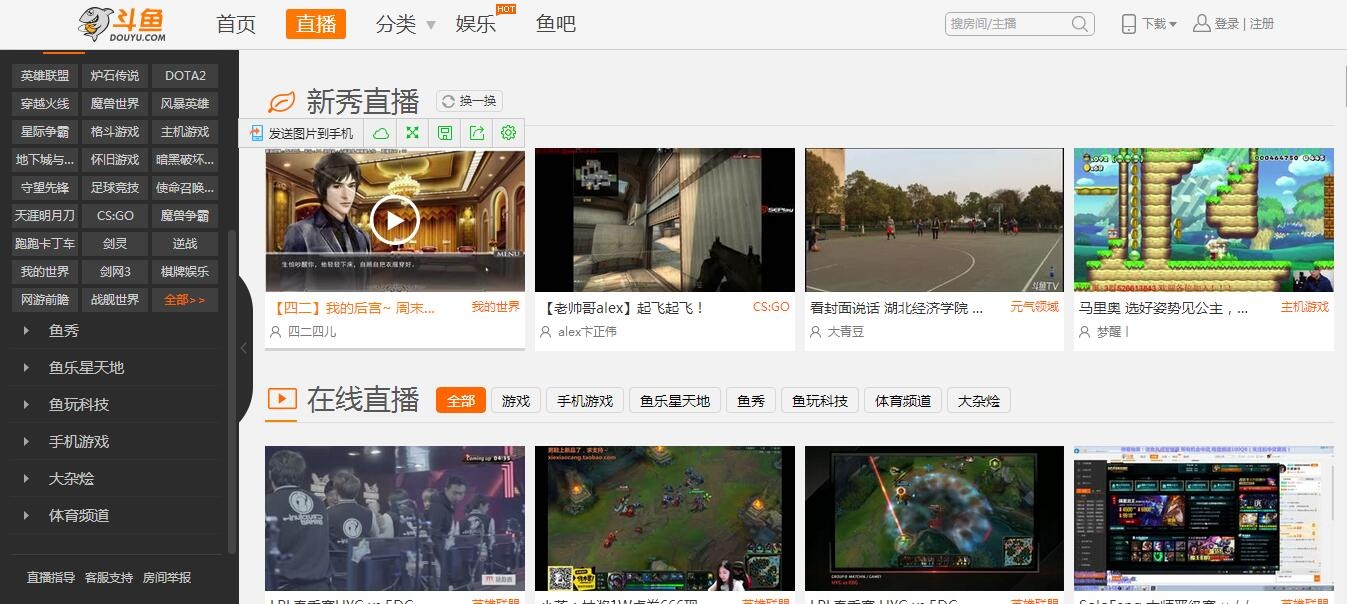The height and width of the screenshot is (604, 1347).
Task: Click the cloud icon in image toolbar
Action: 381,133
